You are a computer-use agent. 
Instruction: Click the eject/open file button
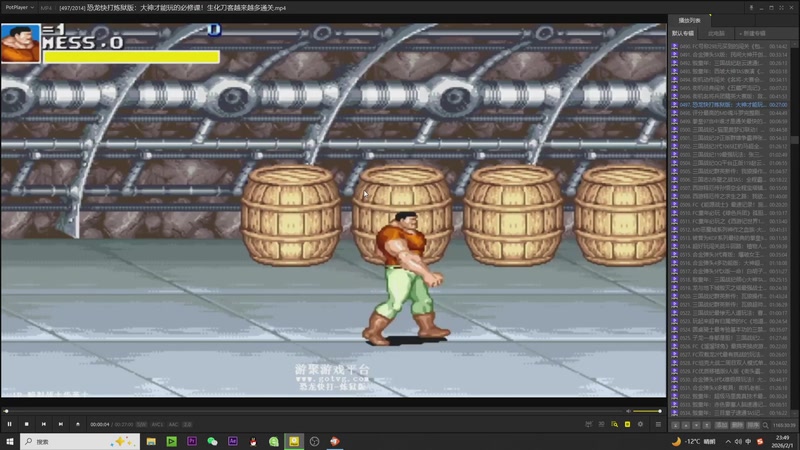(x=78, y=424)
